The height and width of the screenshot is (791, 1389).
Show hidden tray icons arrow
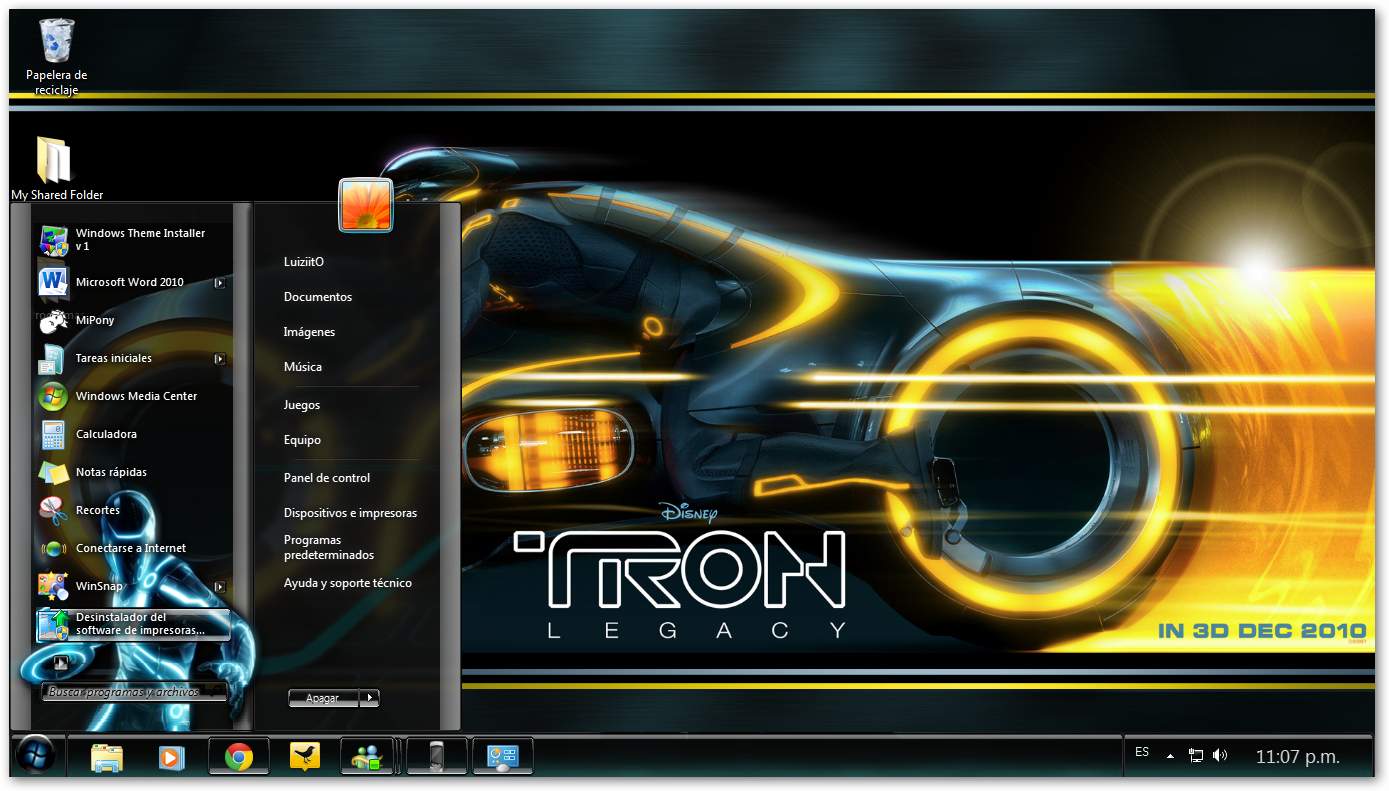[x=1170, y=756]
